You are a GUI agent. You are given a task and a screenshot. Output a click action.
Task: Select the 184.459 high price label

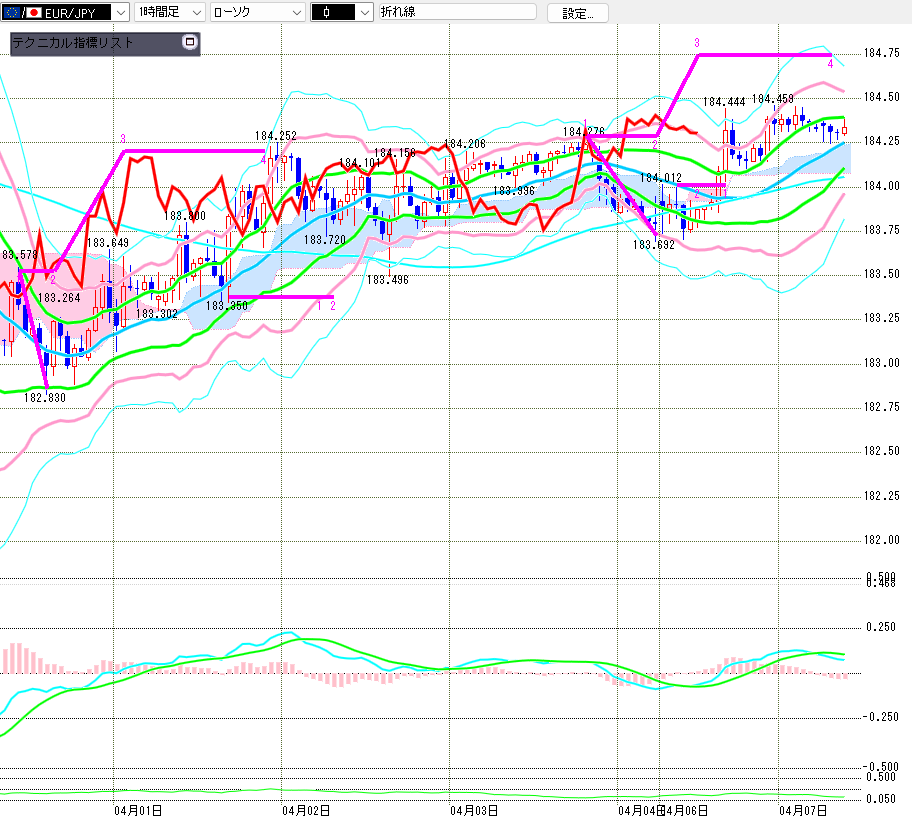(773, 99)
